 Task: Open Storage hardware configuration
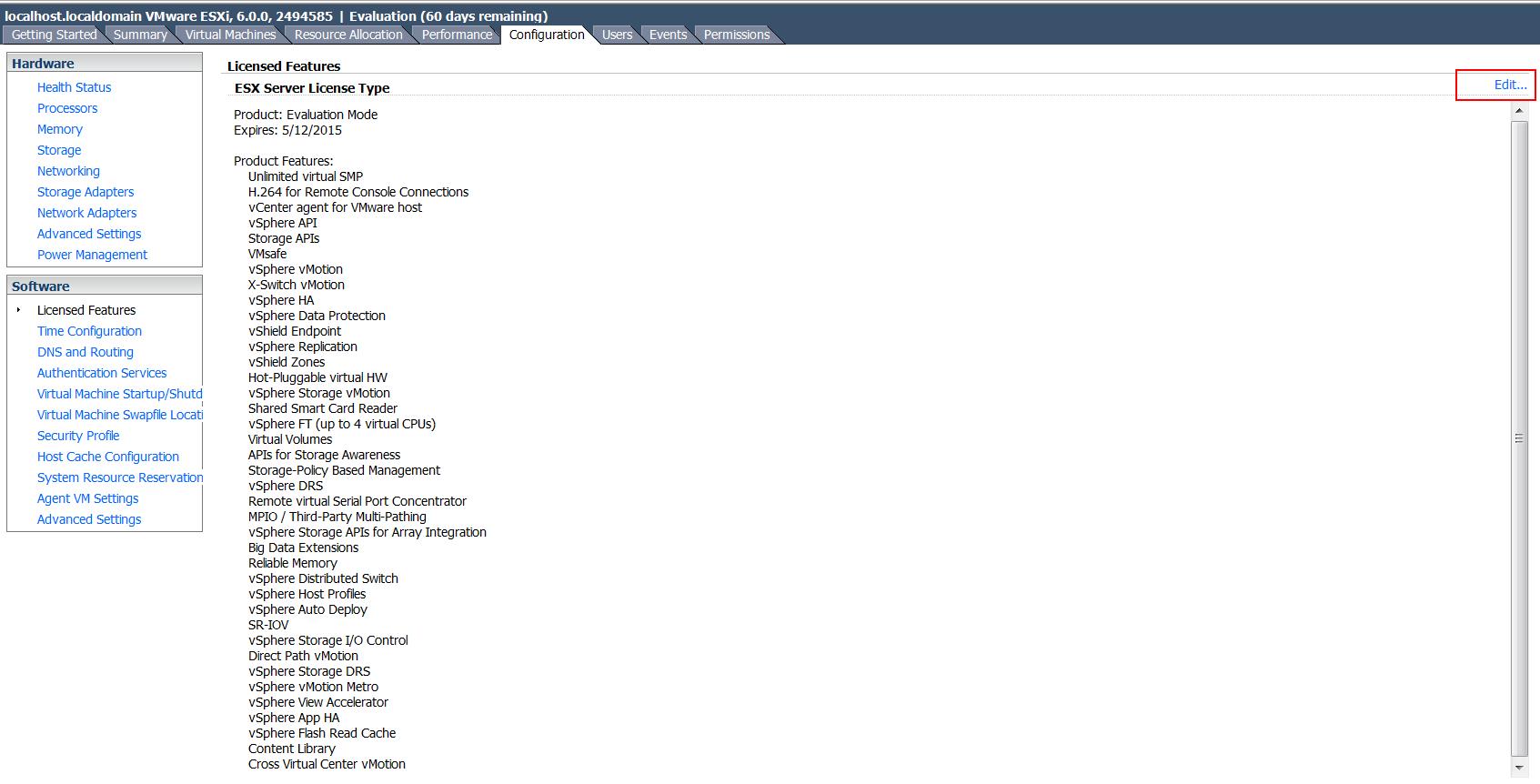(59, 150)
